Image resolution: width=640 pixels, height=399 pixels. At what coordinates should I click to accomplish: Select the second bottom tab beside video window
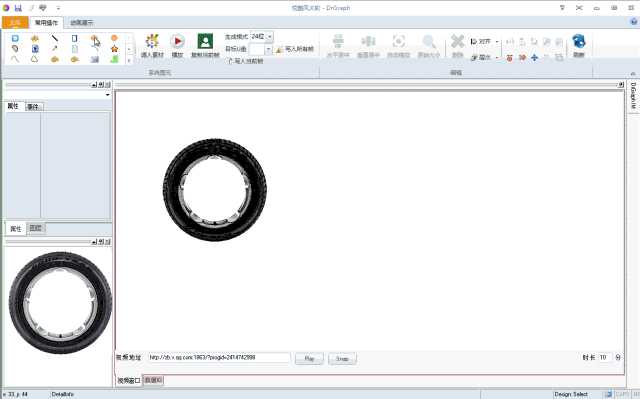(x=153, y=380)
